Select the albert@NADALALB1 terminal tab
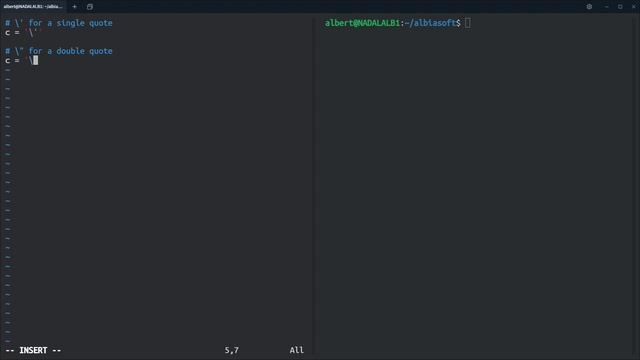The image size is (640, 360). click(33, 7)
